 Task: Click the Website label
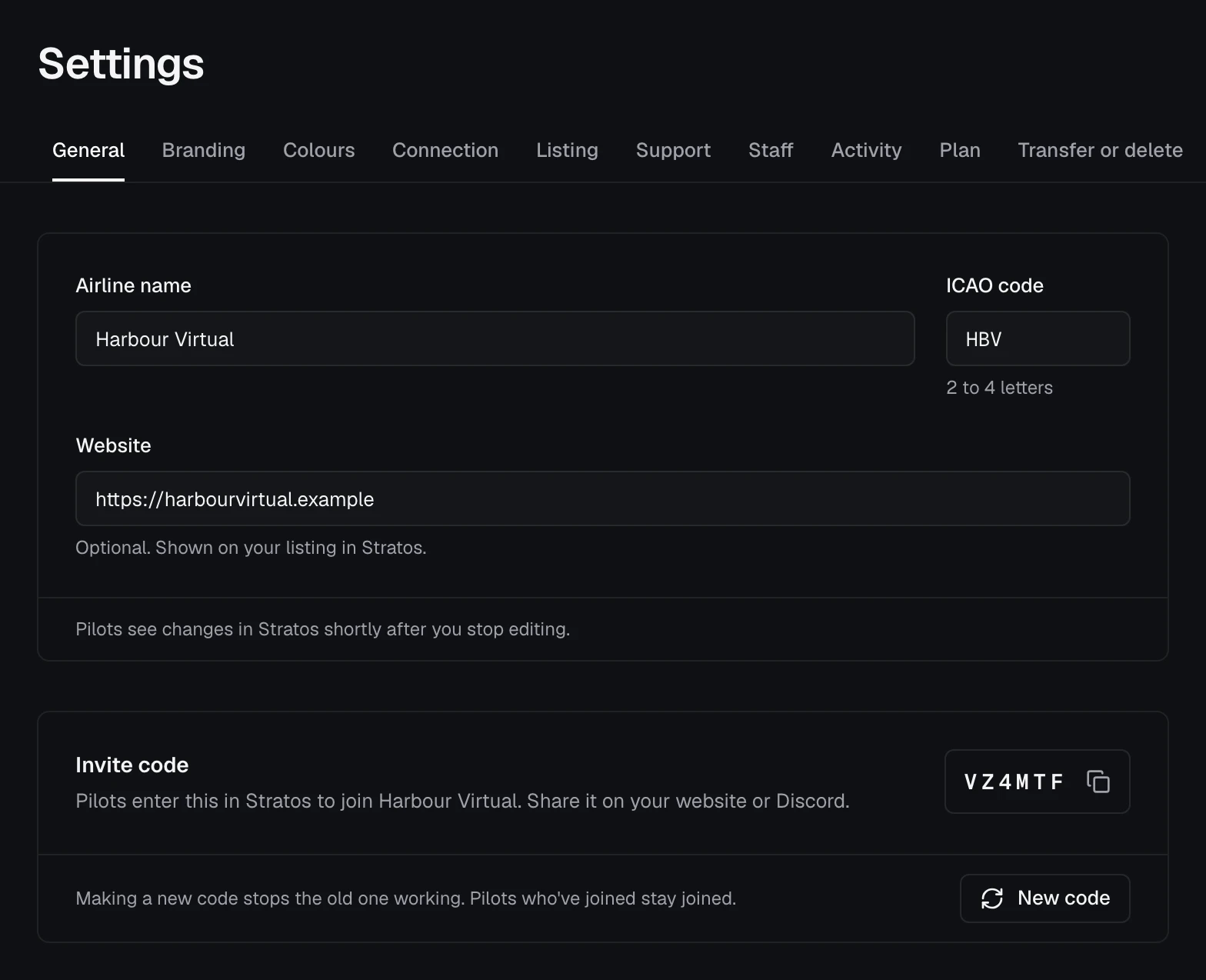(x=113, y=445)
